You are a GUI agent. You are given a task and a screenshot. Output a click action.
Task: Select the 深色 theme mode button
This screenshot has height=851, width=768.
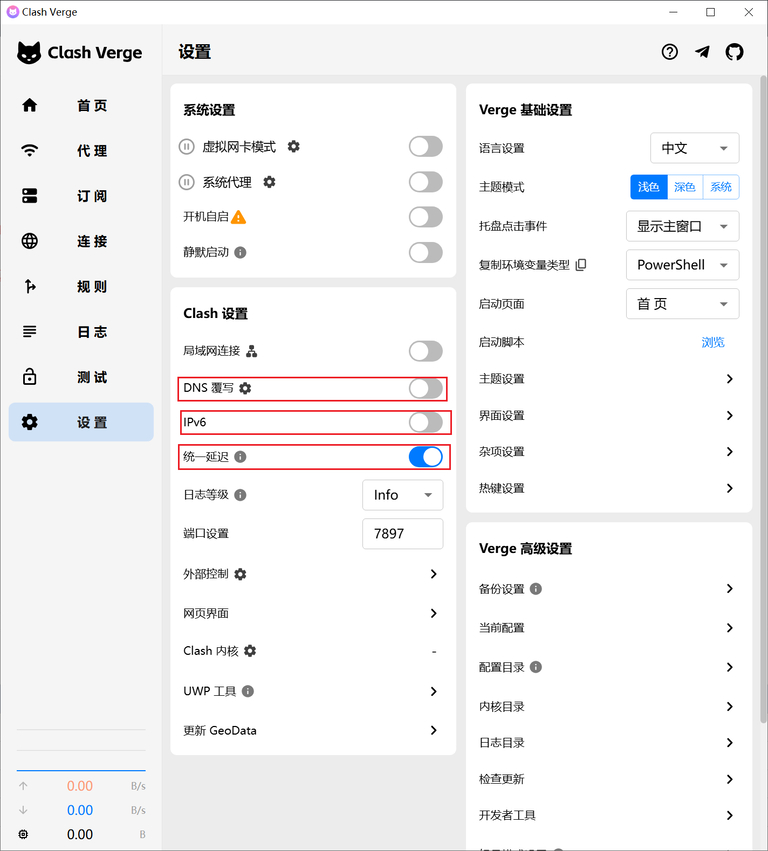click(x=684, y=187)
